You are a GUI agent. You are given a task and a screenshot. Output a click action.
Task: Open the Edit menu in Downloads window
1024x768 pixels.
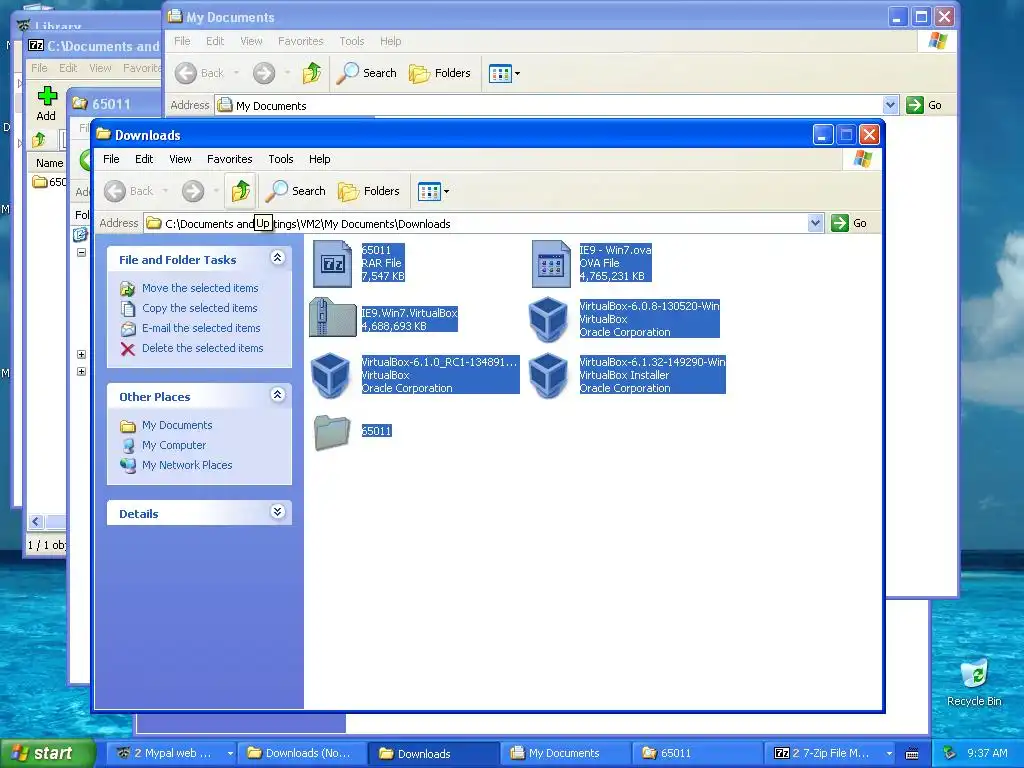click(x=144, y=159)
